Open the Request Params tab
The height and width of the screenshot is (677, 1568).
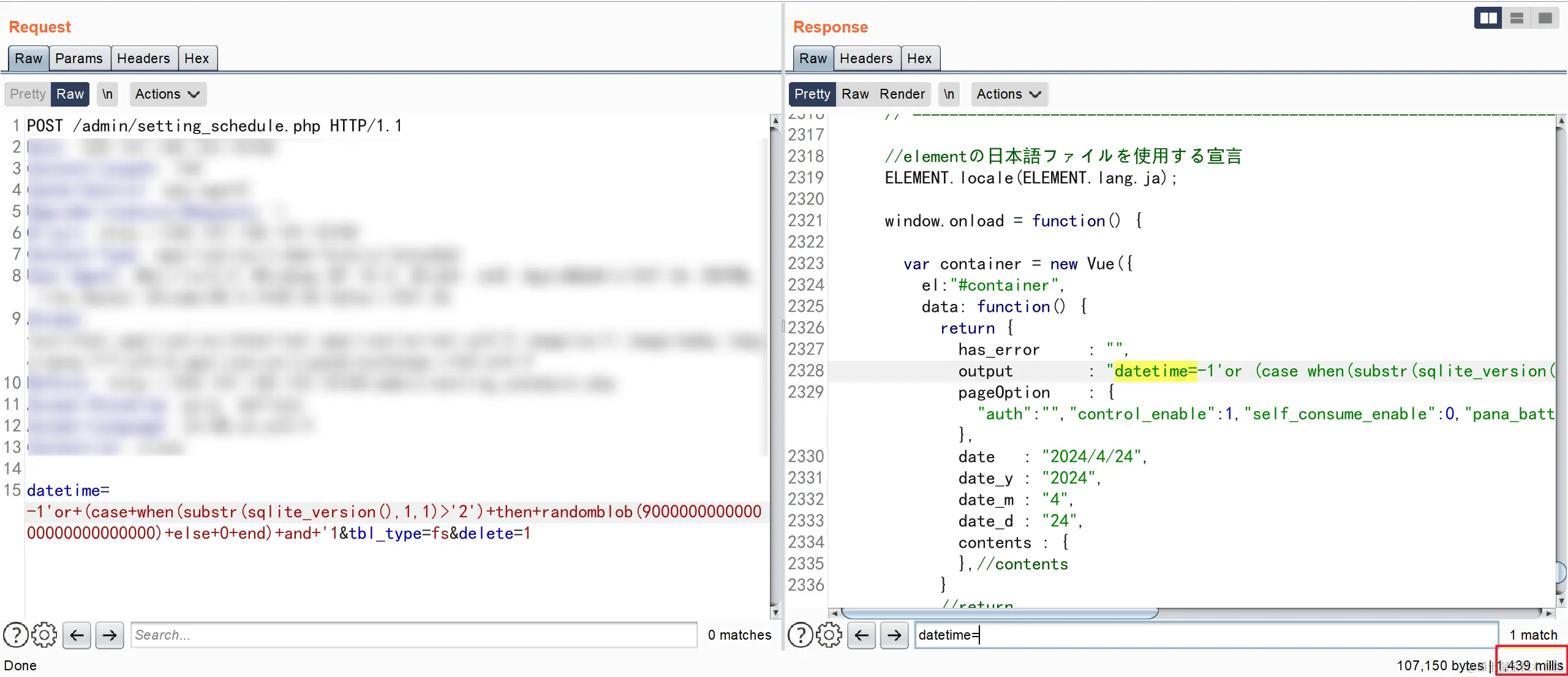pyautogui.click(x=79, y=58)
